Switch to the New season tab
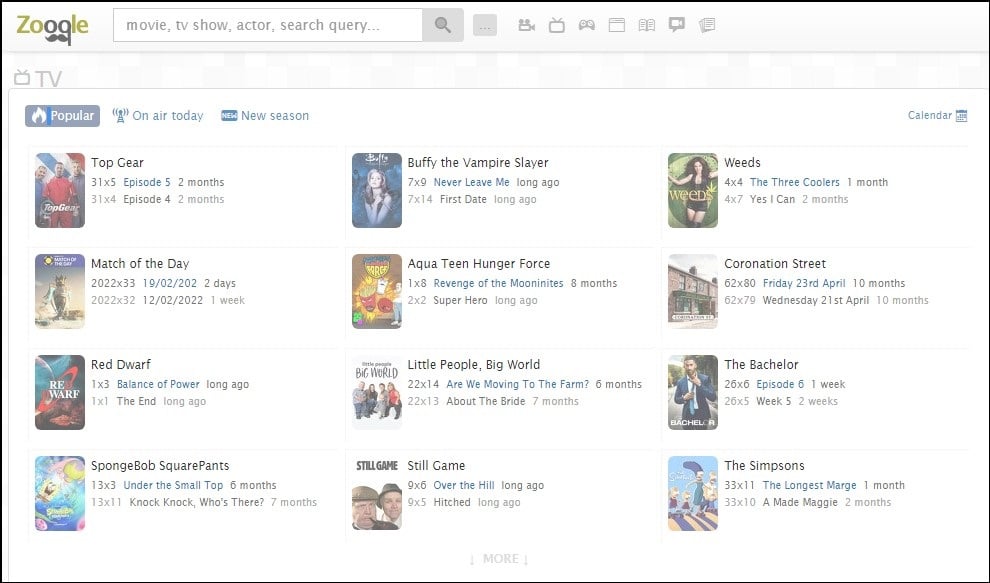The image size is (990, 583). pos(265,116)
